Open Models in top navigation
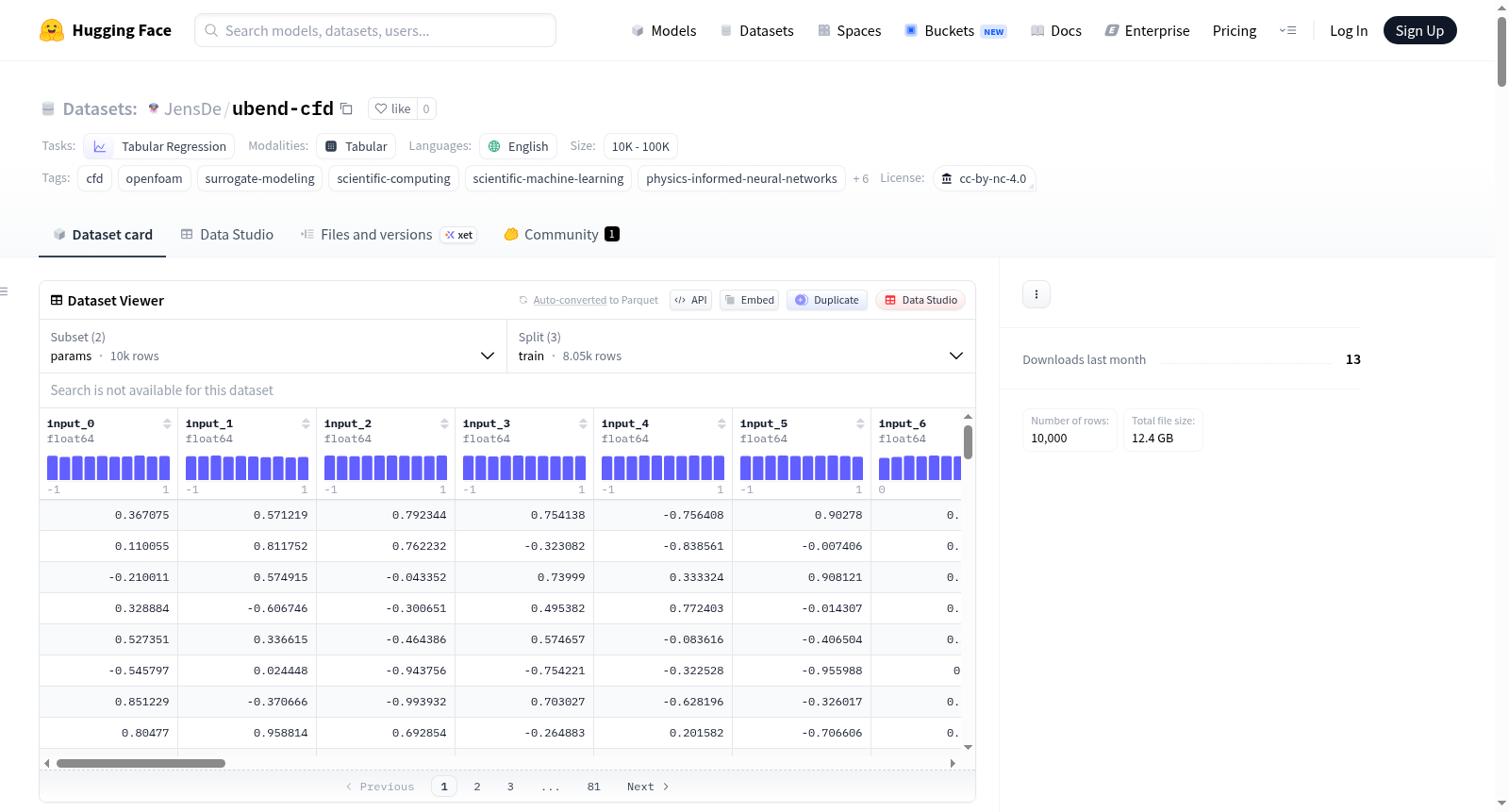Screen dimensions: 1509x812 [664, 30]
